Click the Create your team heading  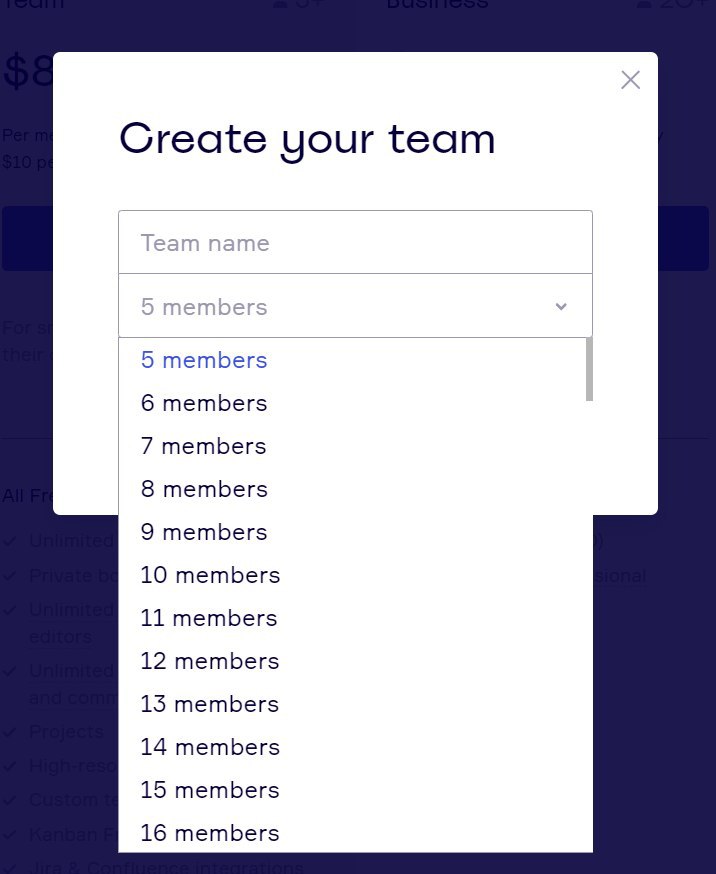[307, 139]
